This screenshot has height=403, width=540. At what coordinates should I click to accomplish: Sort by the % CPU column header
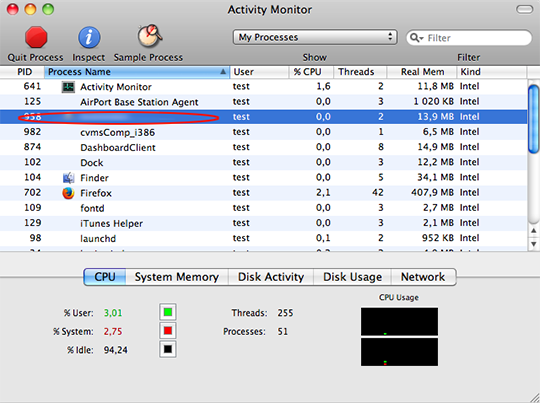[311, 72]
